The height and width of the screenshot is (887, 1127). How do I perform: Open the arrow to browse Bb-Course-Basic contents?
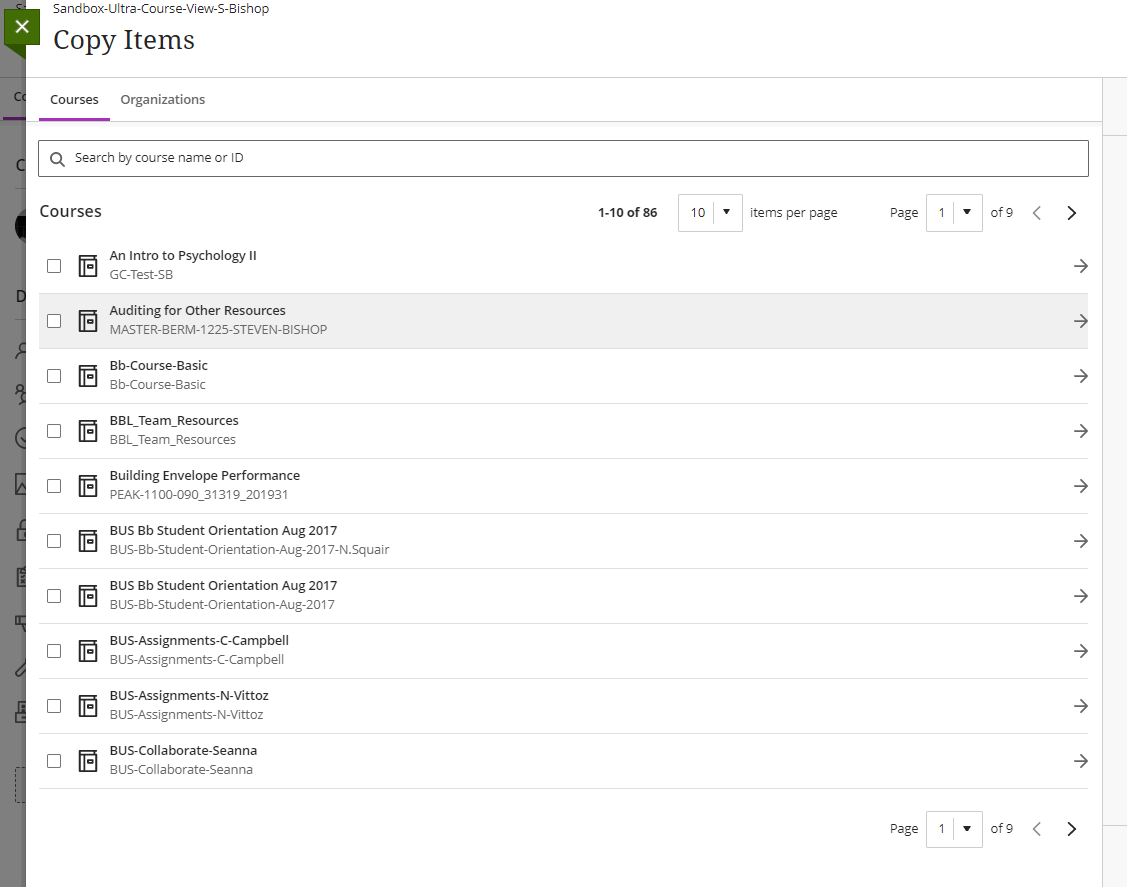click(1080, 375)
